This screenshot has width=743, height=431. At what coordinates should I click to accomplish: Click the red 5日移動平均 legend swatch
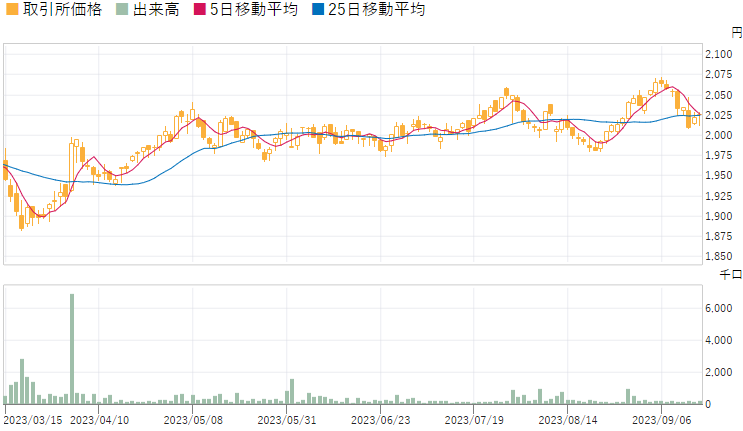click(200, 9)
